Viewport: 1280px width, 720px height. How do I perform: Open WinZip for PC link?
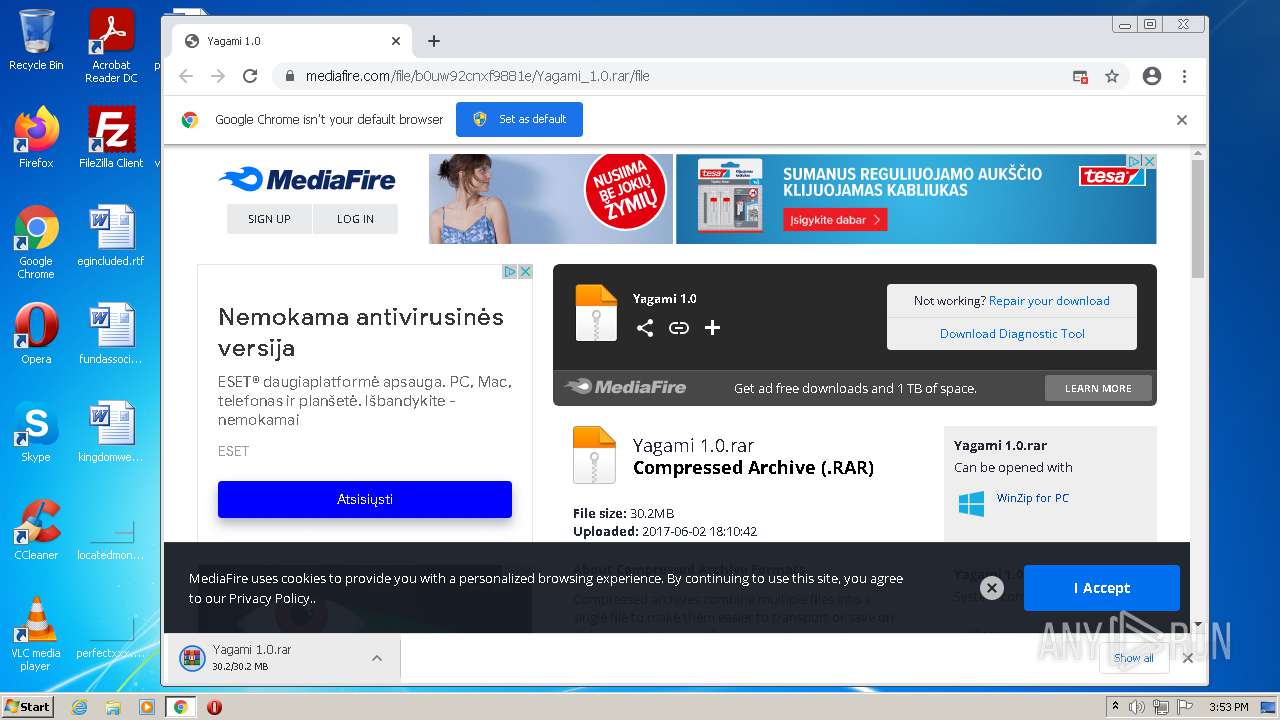pyautogui.click(x=1032, y=498)
